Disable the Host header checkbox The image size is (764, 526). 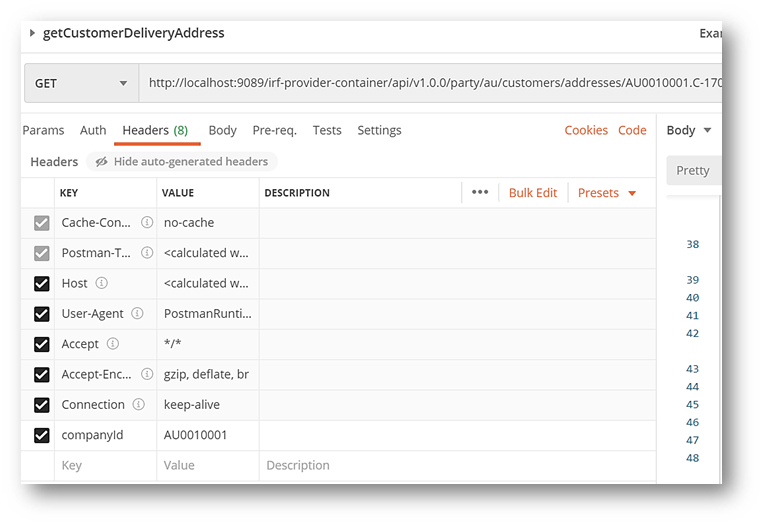coord(41,284)
